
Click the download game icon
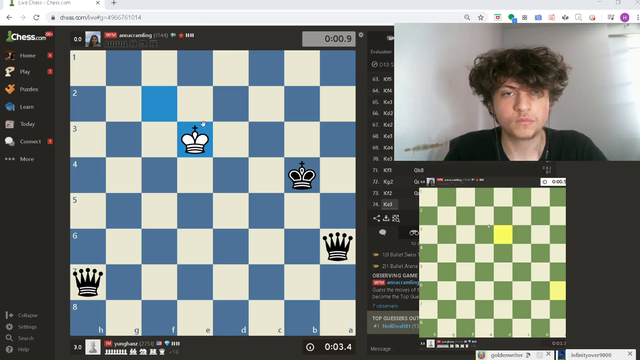[x=386, y=218]
